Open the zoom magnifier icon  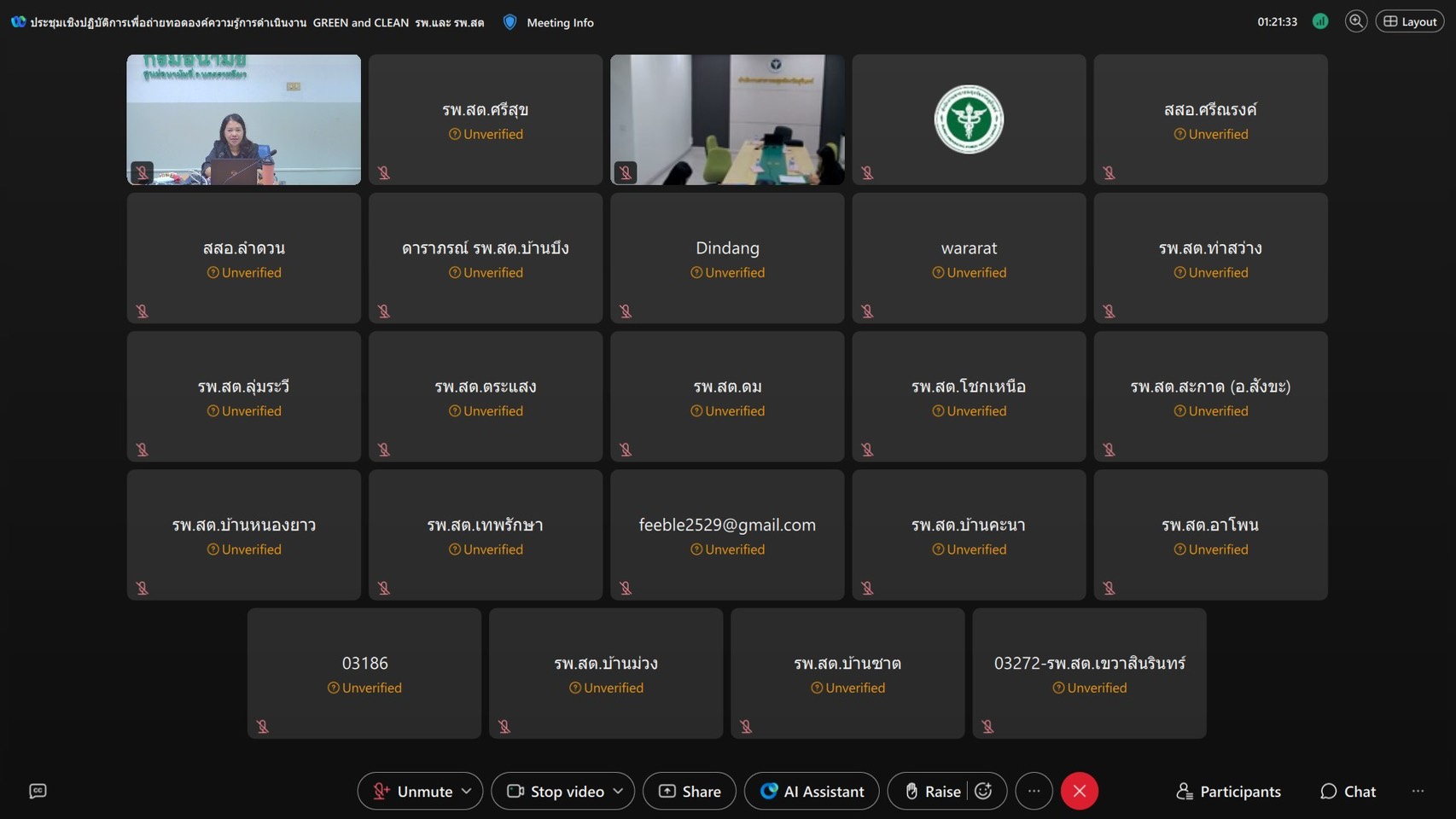(1355, 21)
